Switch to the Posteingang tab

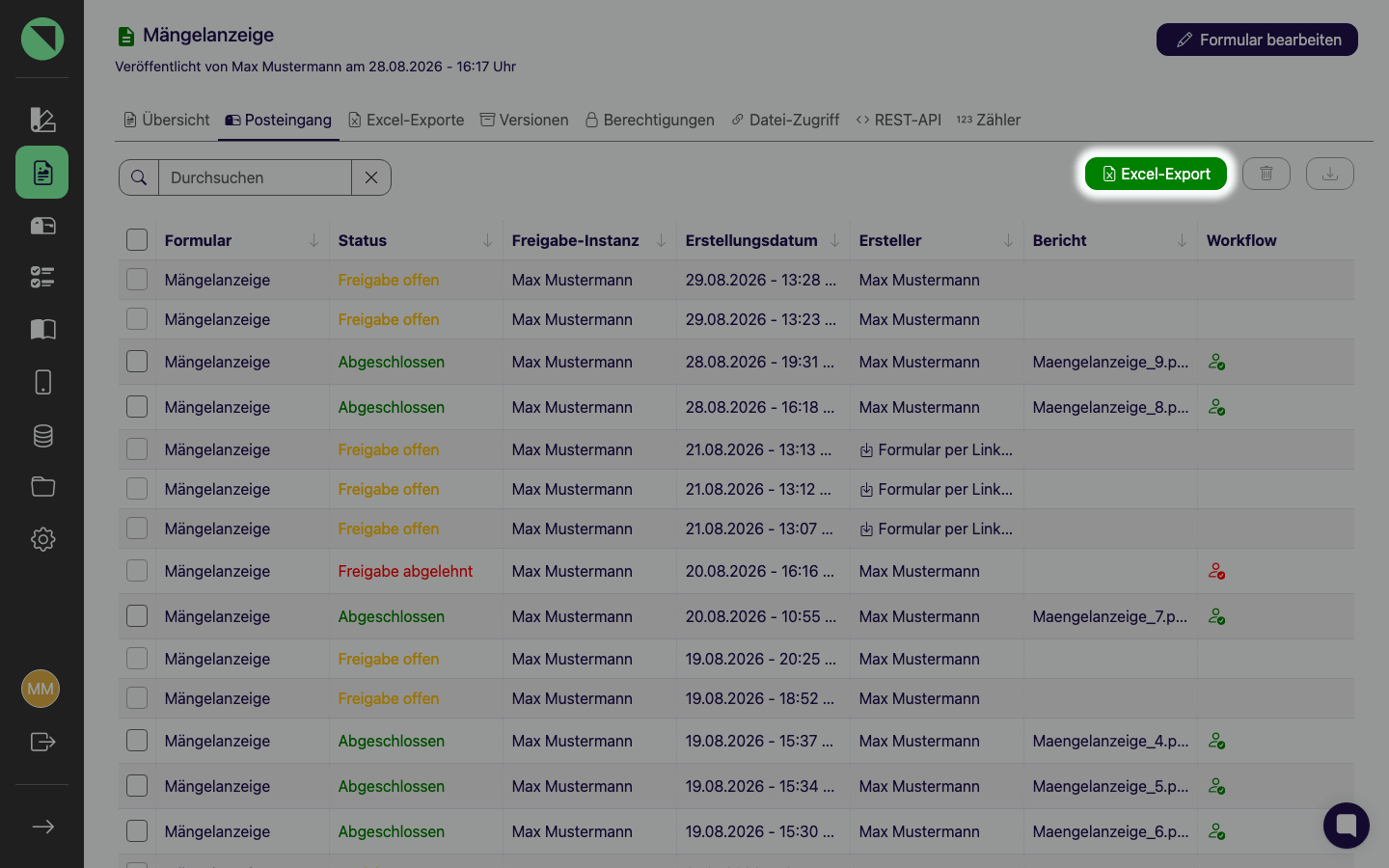point(278,120)
